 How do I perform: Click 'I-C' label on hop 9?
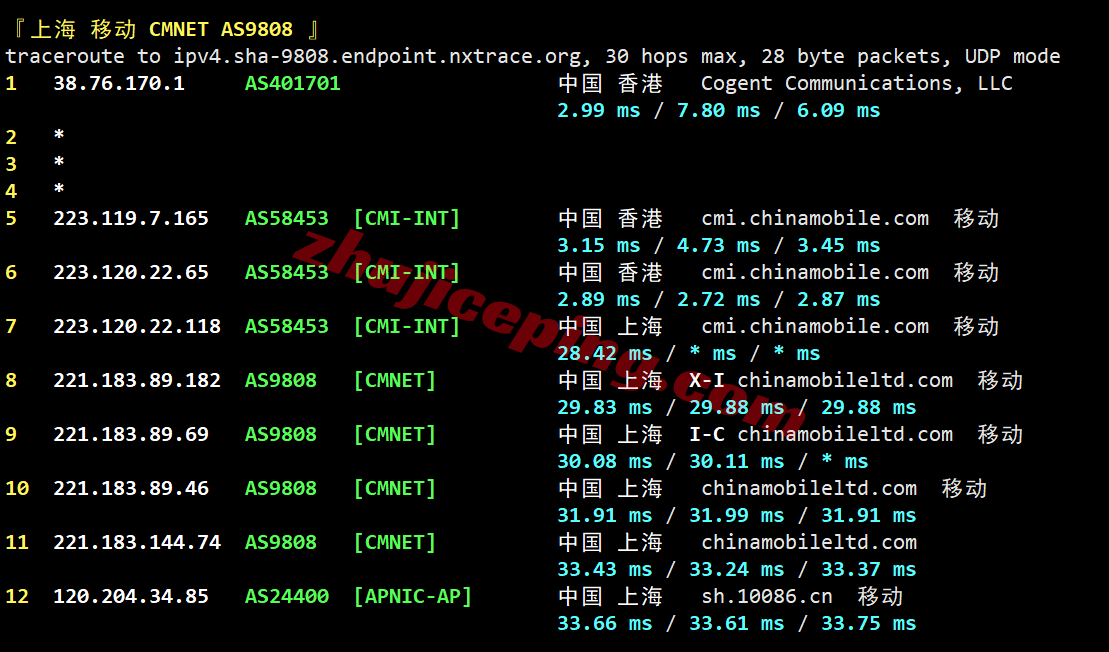point(707,434)
